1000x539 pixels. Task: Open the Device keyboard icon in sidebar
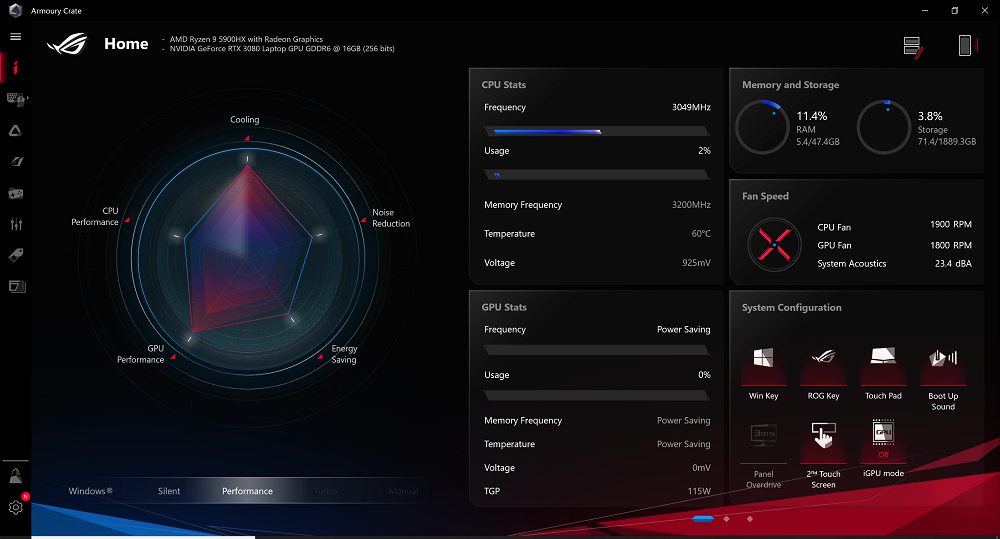15,99
